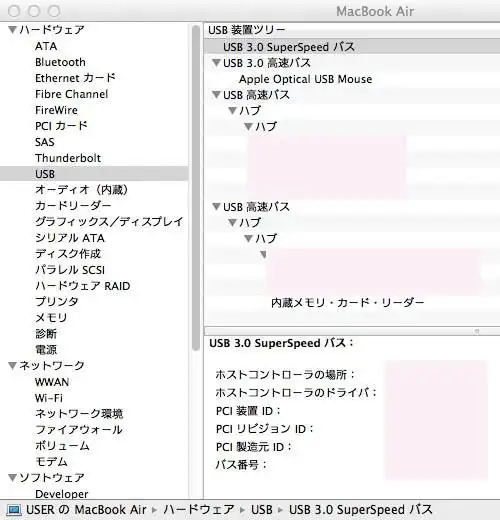
Task: Click USB in the bottom path bar
Action: [262, 510]
